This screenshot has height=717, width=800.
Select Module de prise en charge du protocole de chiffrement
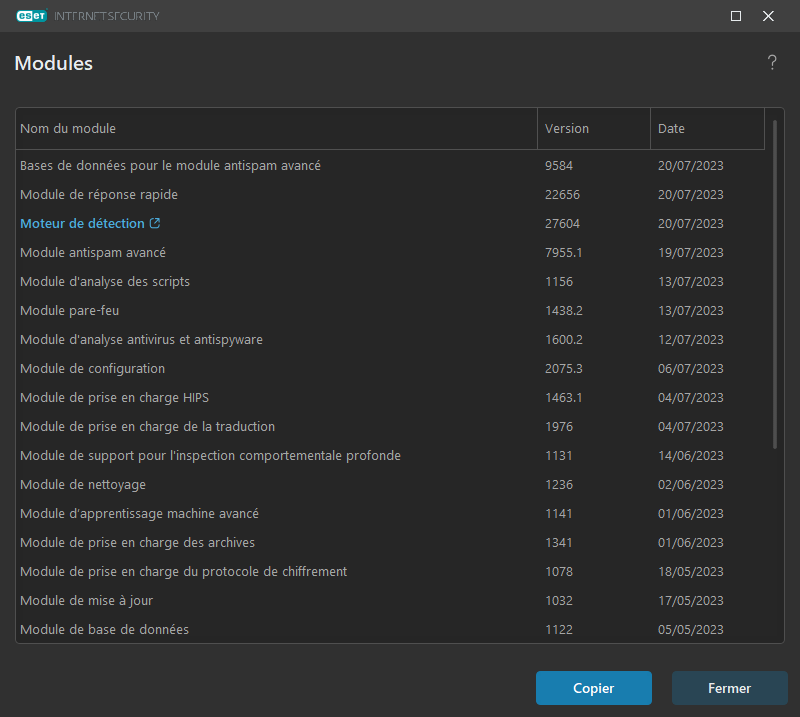point(390,572)
